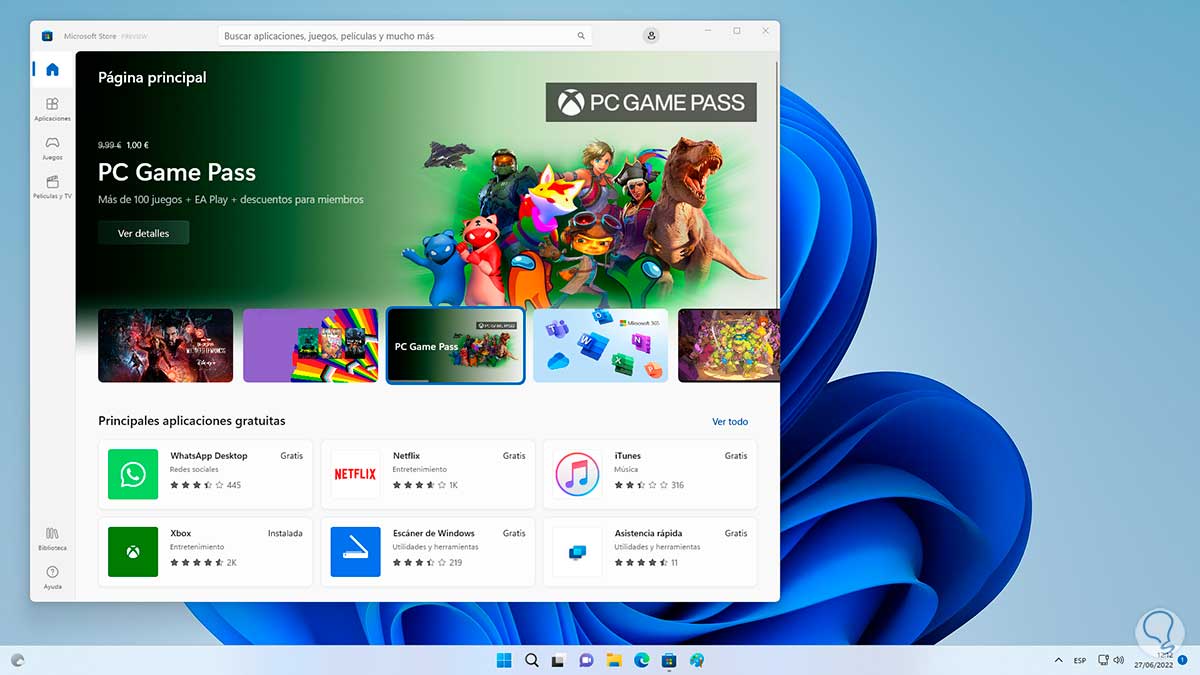
Task: Click Ver detalles button for PC Game Pass
Action: (143, 233)
